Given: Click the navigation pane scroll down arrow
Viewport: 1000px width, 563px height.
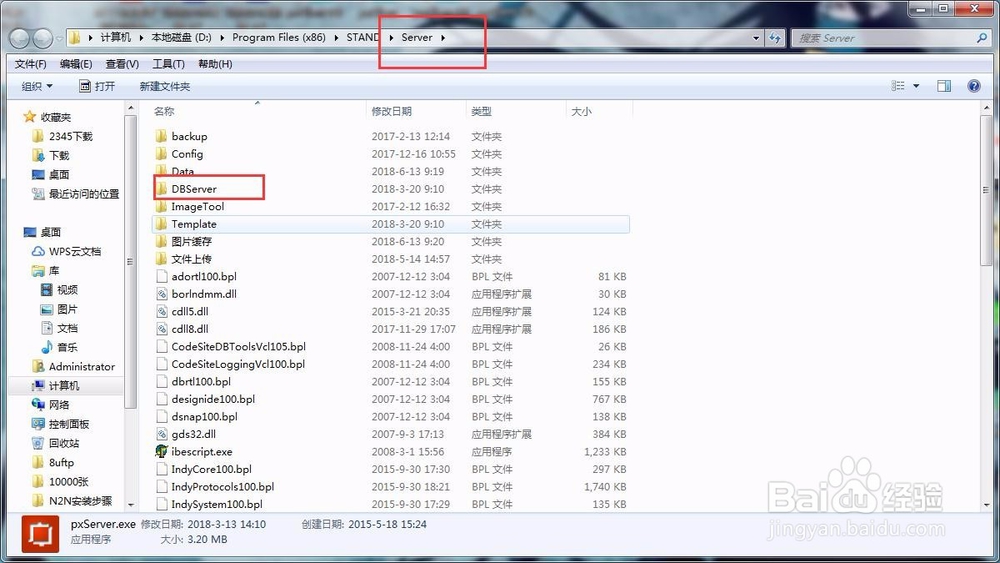Looking at the screenshot, I should [131, 504].
